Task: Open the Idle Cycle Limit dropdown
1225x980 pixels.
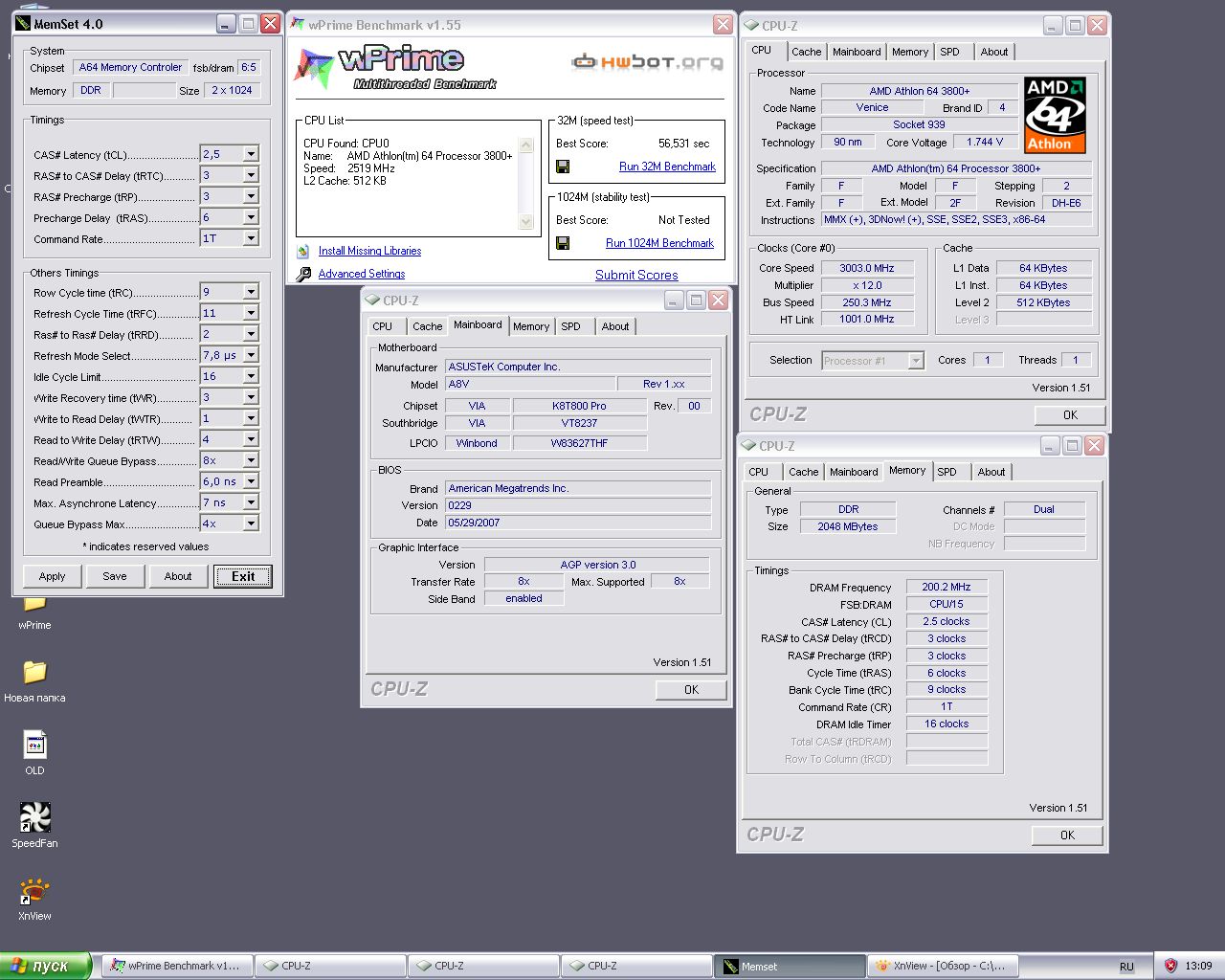Action: (x=251, y=376)
